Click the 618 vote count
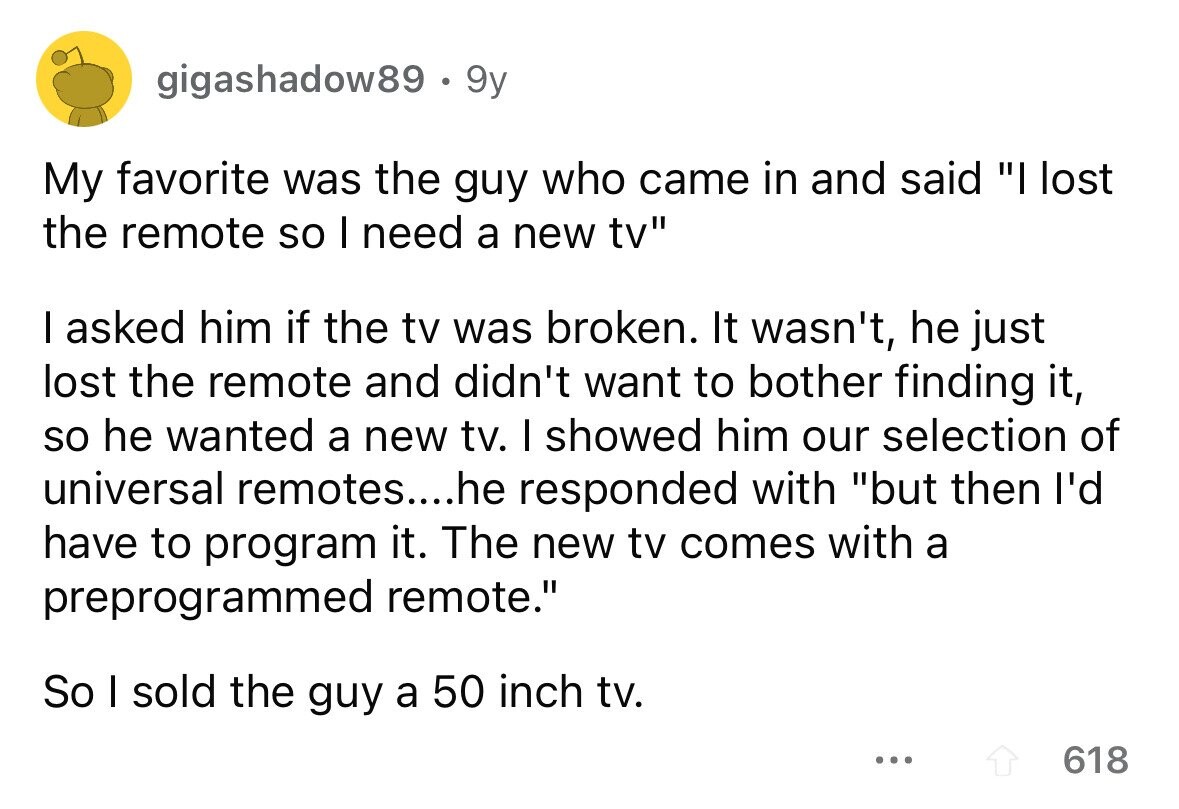This screenshot has width=1179, height=809. [x=1096, y=760]
